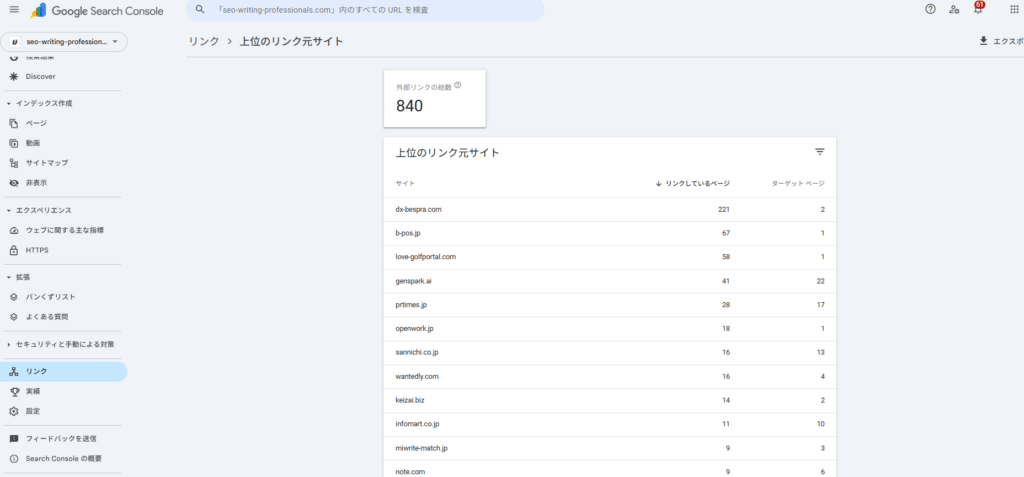Open the love-golfportal.com row

click(610, 257)
